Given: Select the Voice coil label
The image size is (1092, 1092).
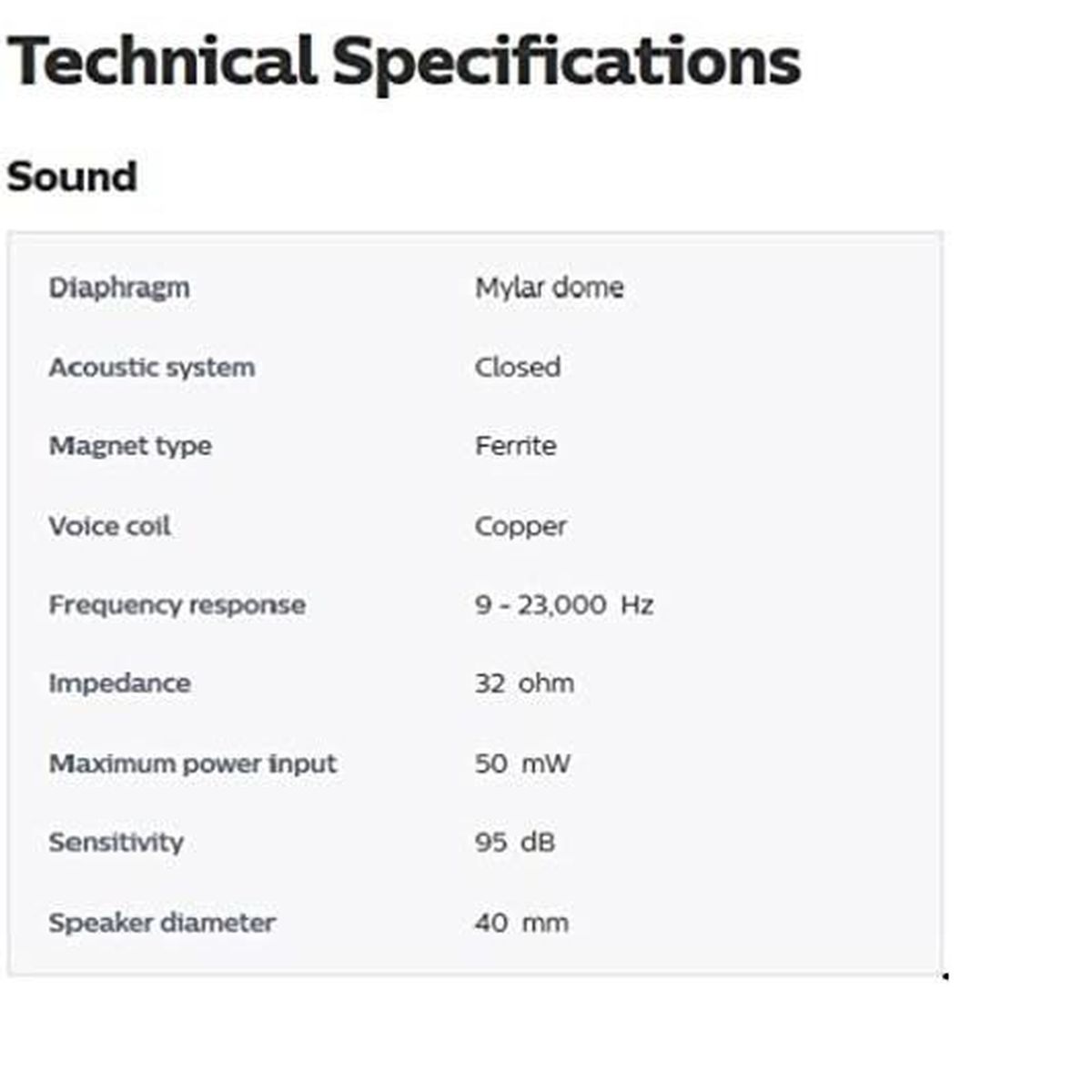Looking at the screenshot, I should pos(109,526).
